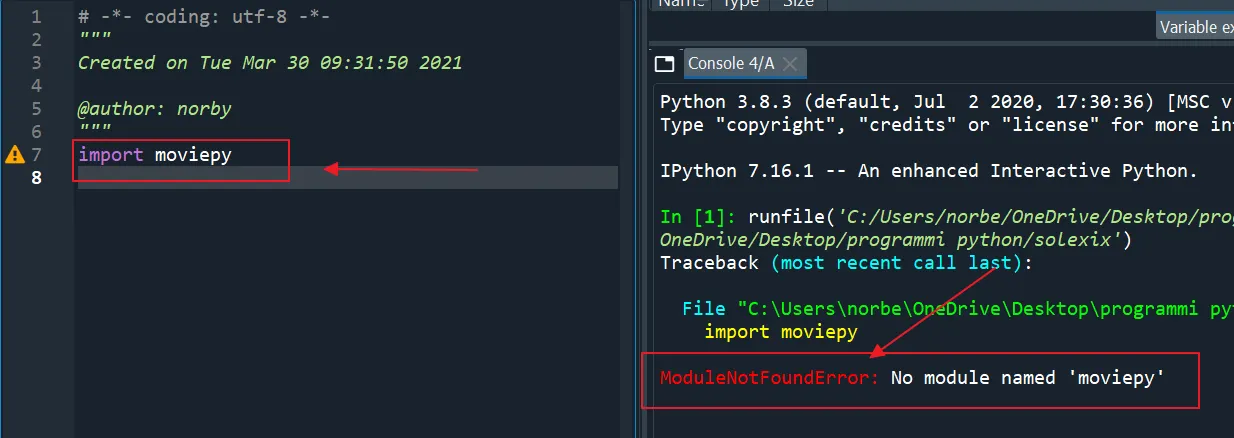The height and width of the screenshot is (438, 1234).
Task: Click the Type column header
Action: [x=740, y=4]
